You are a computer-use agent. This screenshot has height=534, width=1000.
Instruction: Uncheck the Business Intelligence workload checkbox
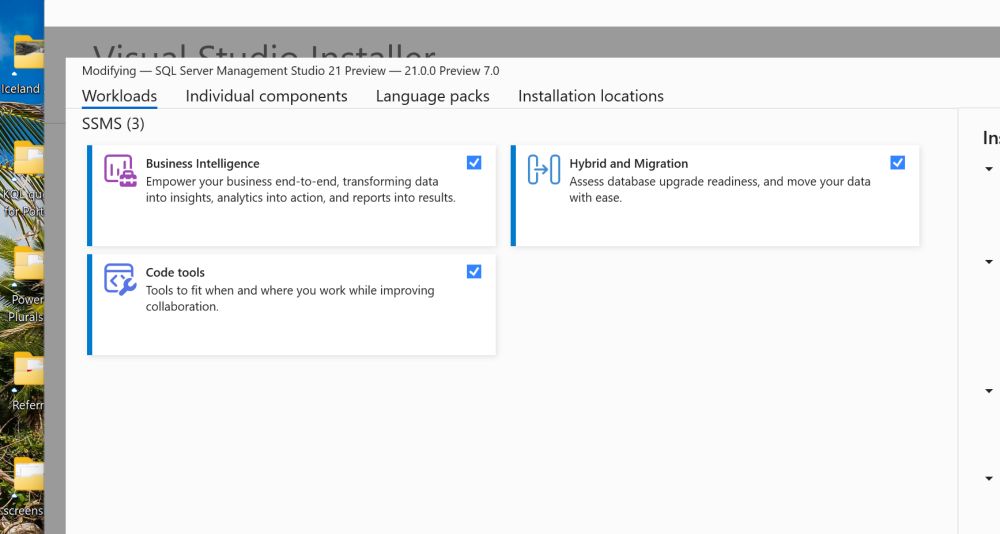tap(474, 162)
